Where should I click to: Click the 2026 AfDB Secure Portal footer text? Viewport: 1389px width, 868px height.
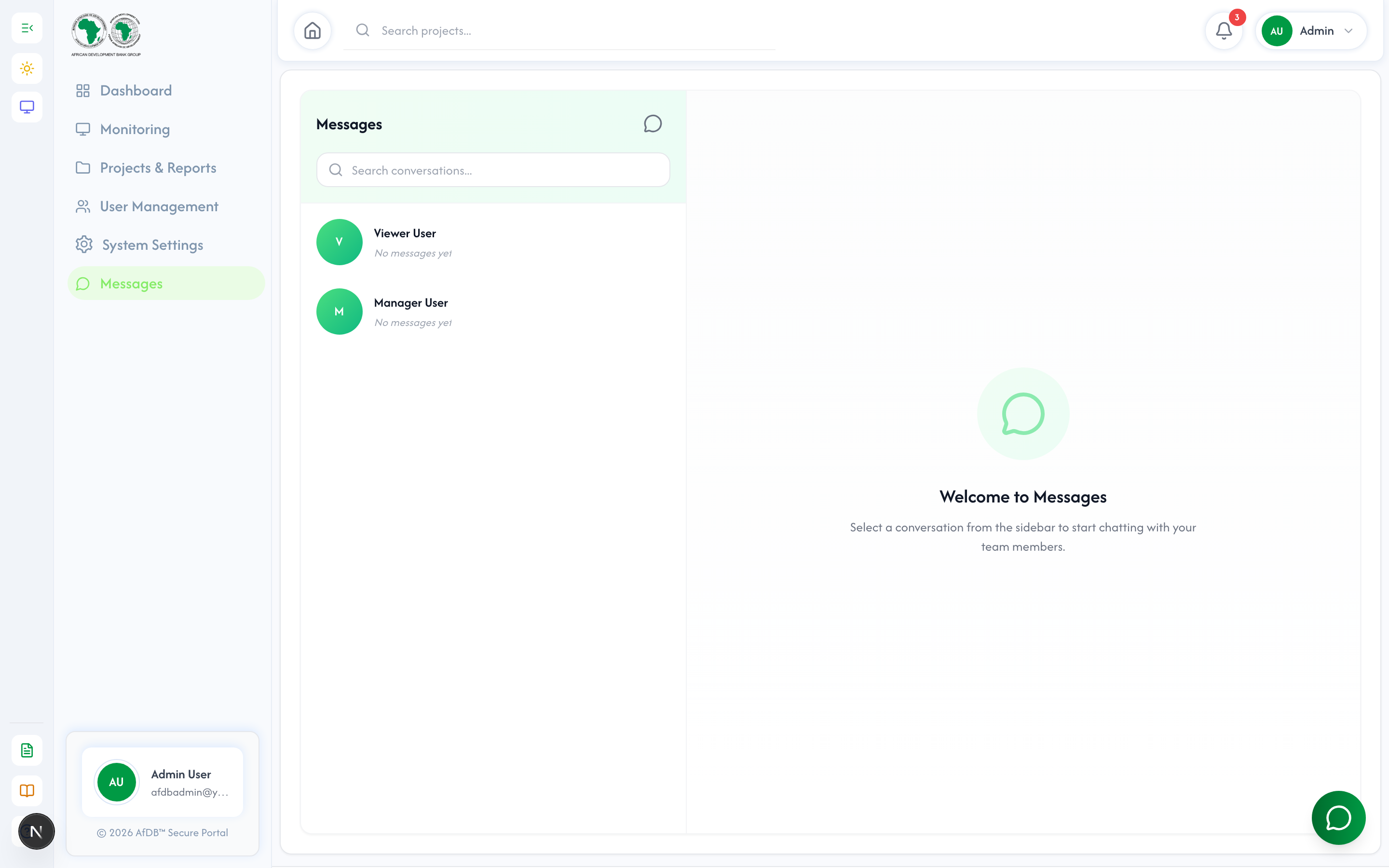pyautogui.click(x=163, y=832)
